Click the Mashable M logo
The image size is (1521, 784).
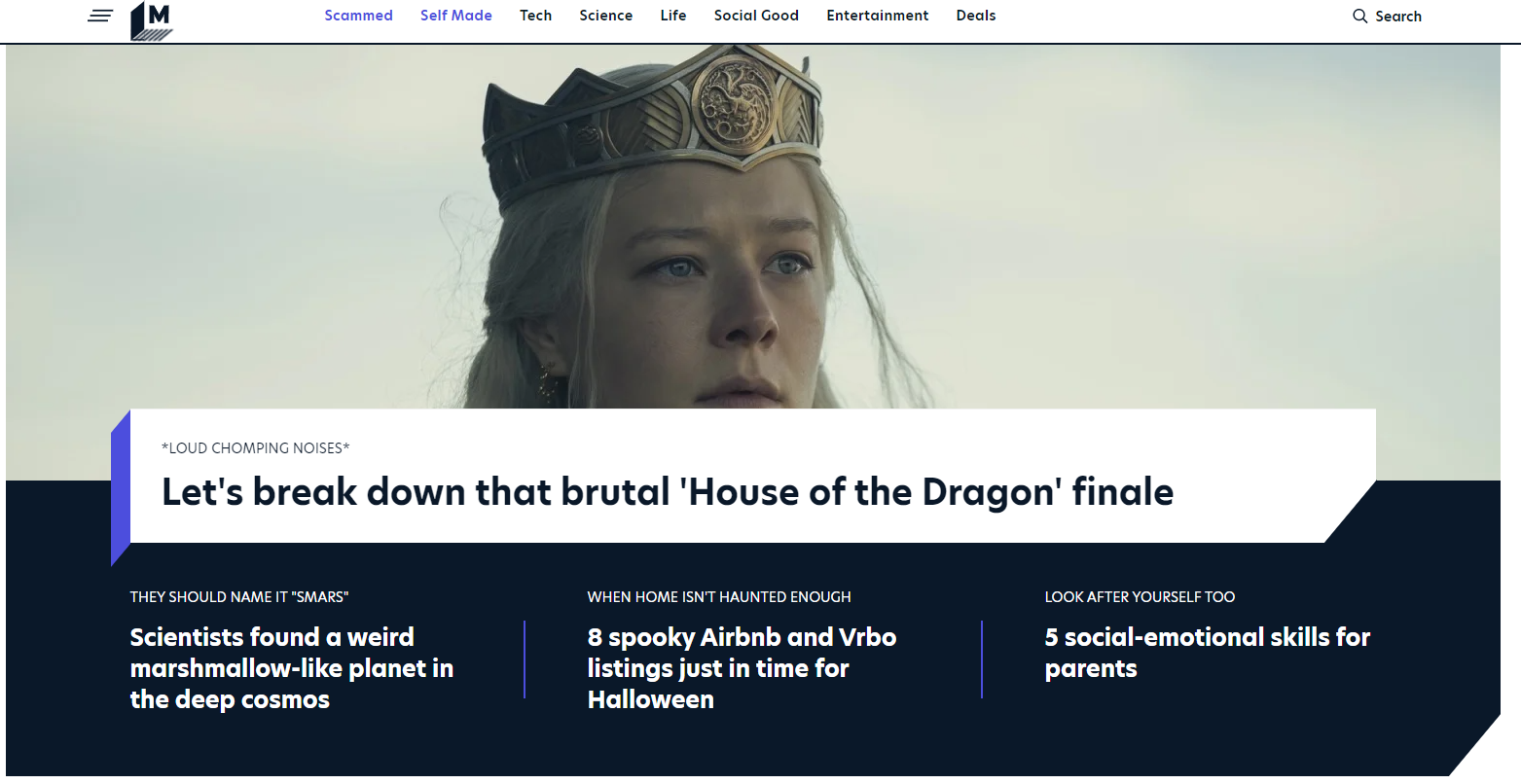151,20
